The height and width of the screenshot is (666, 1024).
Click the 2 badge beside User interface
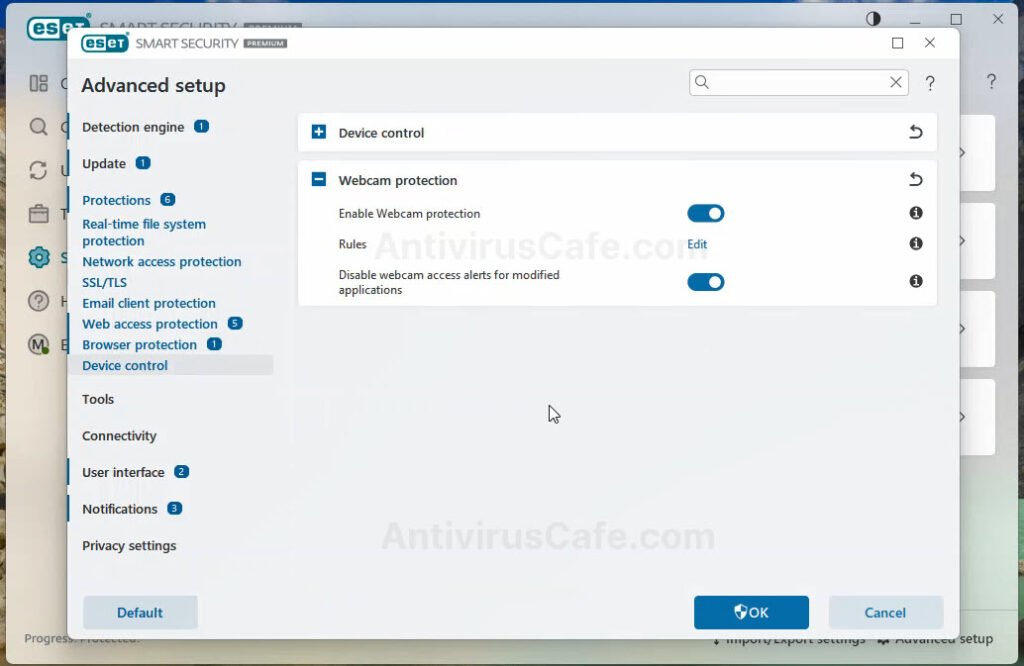click(181, 471)
